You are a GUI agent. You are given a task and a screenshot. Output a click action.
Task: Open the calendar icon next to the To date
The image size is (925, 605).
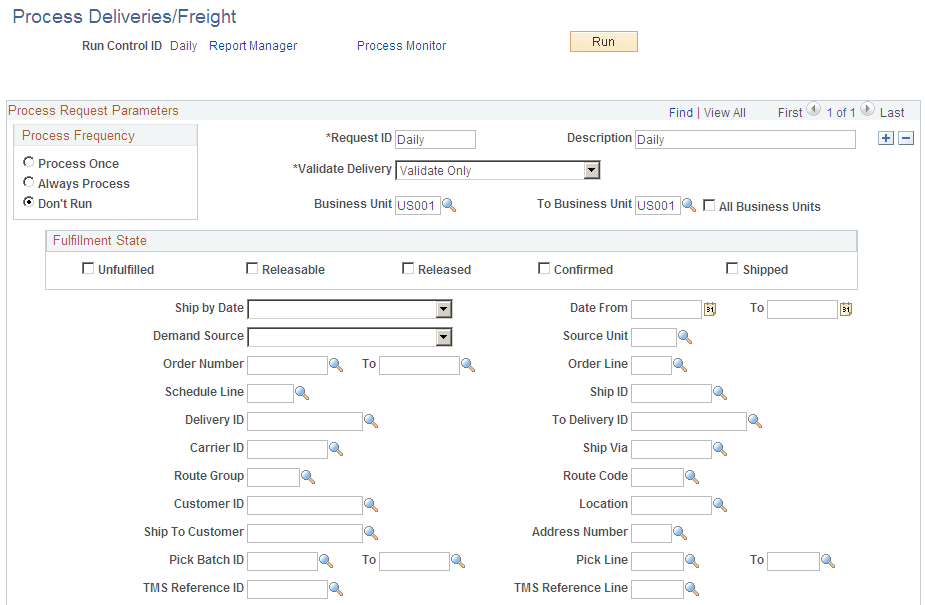pyautogui.click(x=845, y=309)
